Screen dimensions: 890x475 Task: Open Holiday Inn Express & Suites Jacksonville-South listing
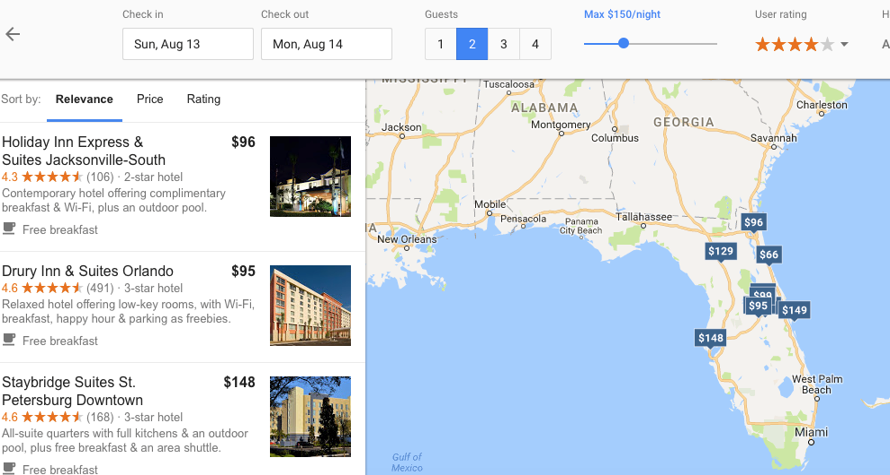pyautogui.click(x=84, y=151)
